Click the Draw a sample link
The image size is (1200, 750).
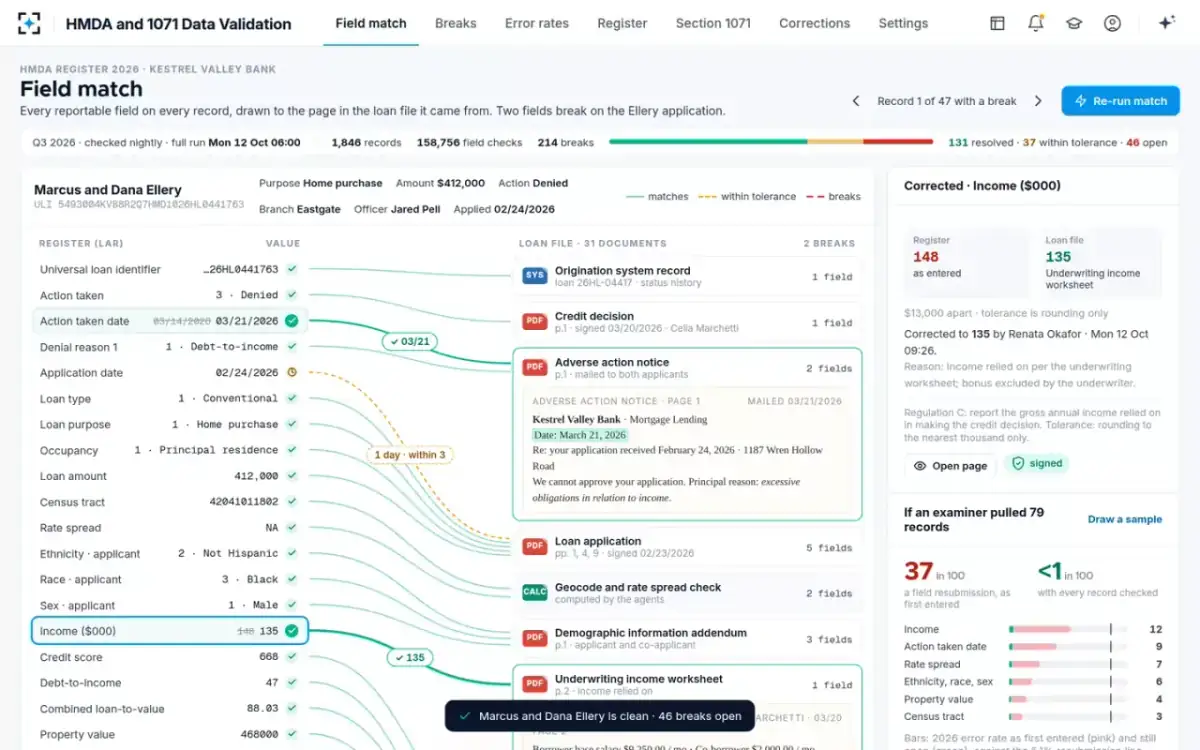tap(1125, 519)
